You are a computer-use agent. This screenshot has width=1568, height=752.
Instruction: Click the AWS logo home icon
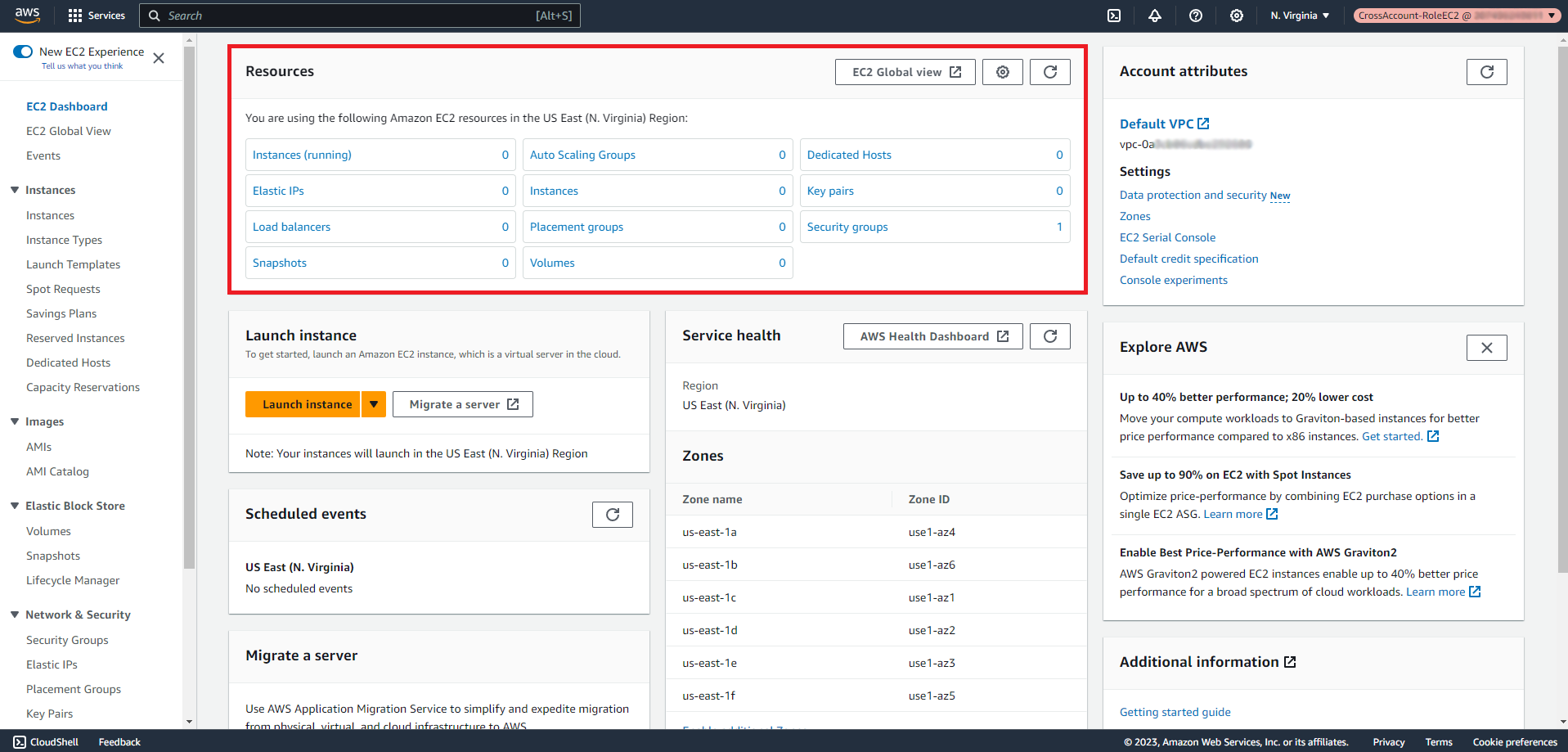point(27,15)
